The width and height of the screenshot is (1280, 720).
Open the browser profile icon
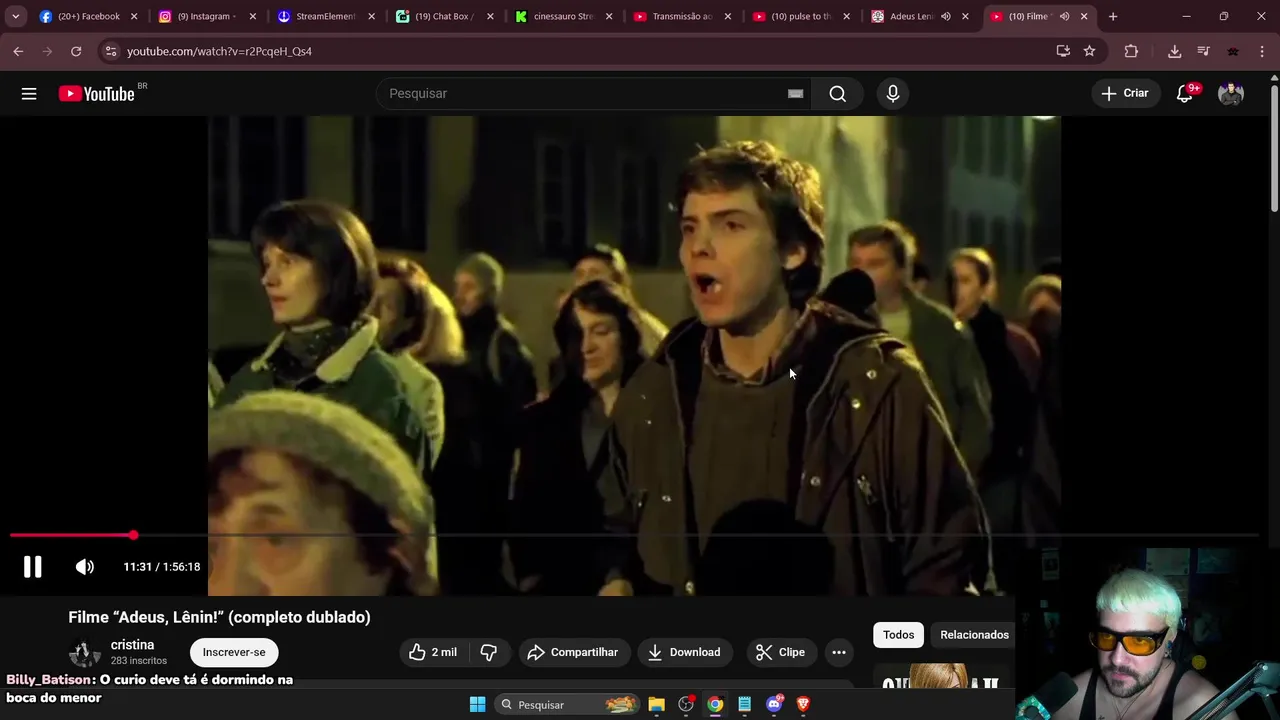(x=1233, y=51)
